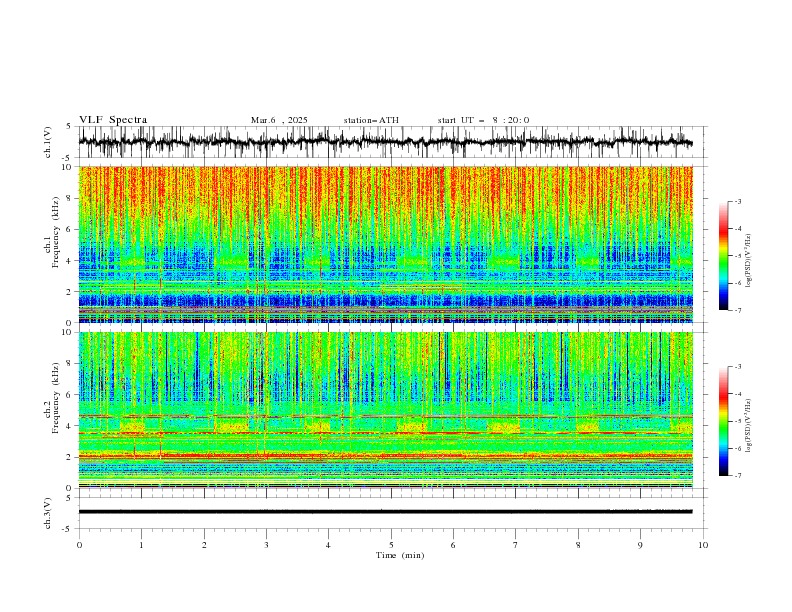Click the 'ch.1(V)' waveform axis label
Viewport: 792px width, 612px height.
[x=48, y=142]
